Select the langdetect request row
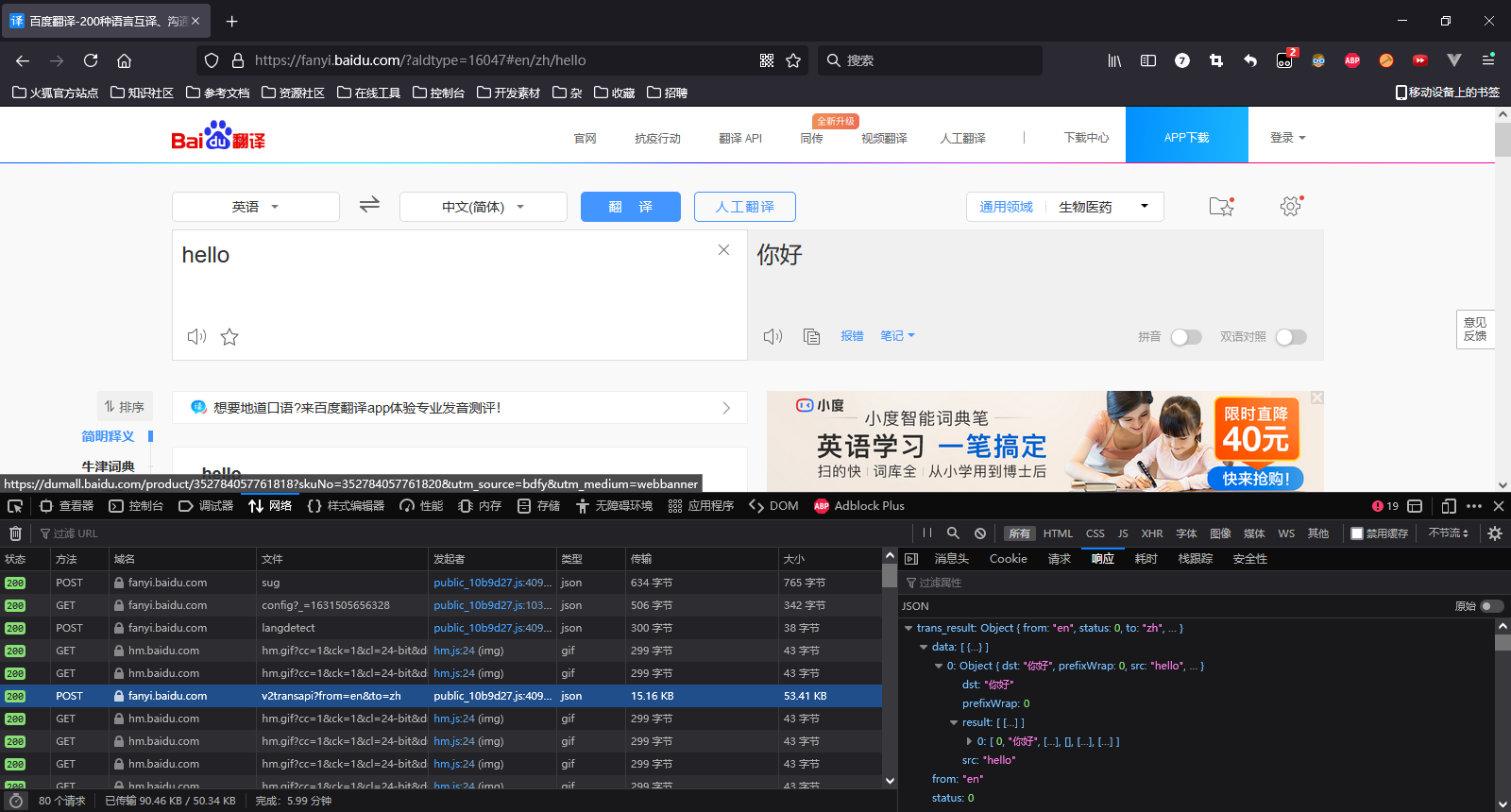The height and width of the screenshot is (812, 1511). click(x=441, y=628)
